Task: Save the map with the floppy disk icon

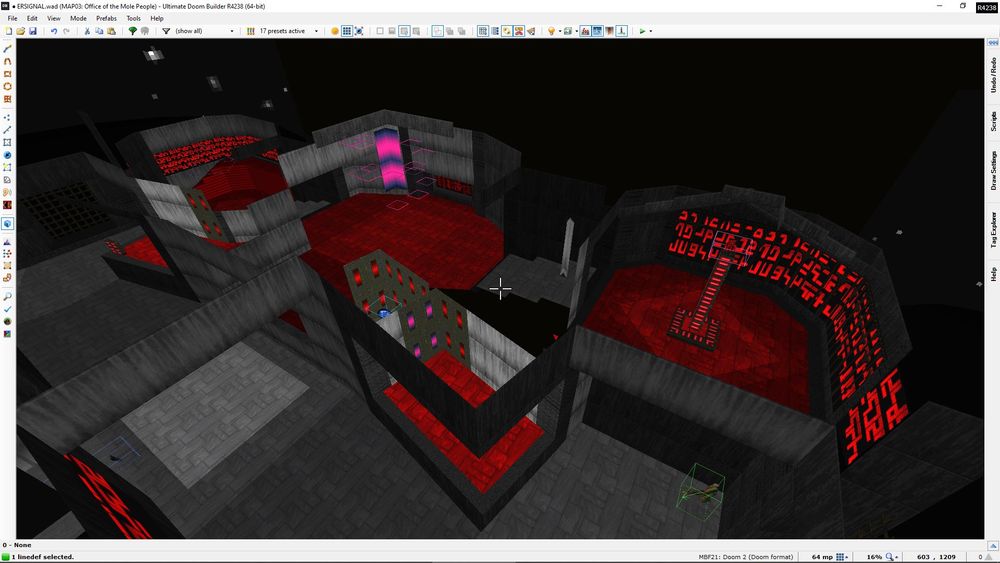Action: pos(33,31)
